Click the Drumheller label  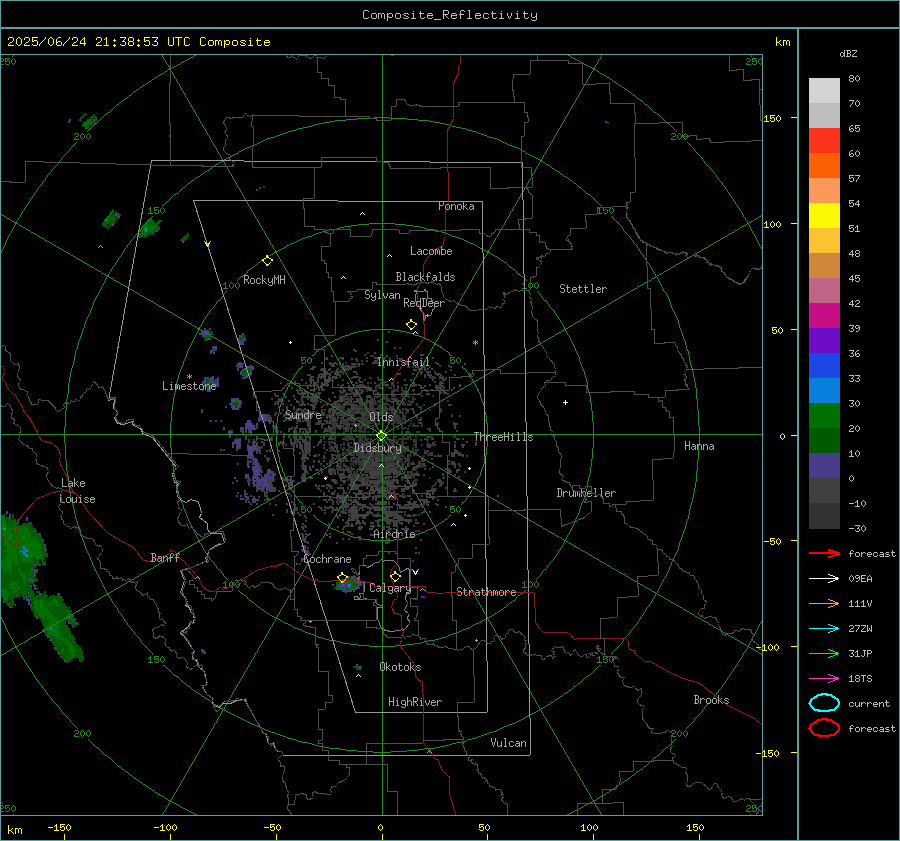tap(586, 493)
